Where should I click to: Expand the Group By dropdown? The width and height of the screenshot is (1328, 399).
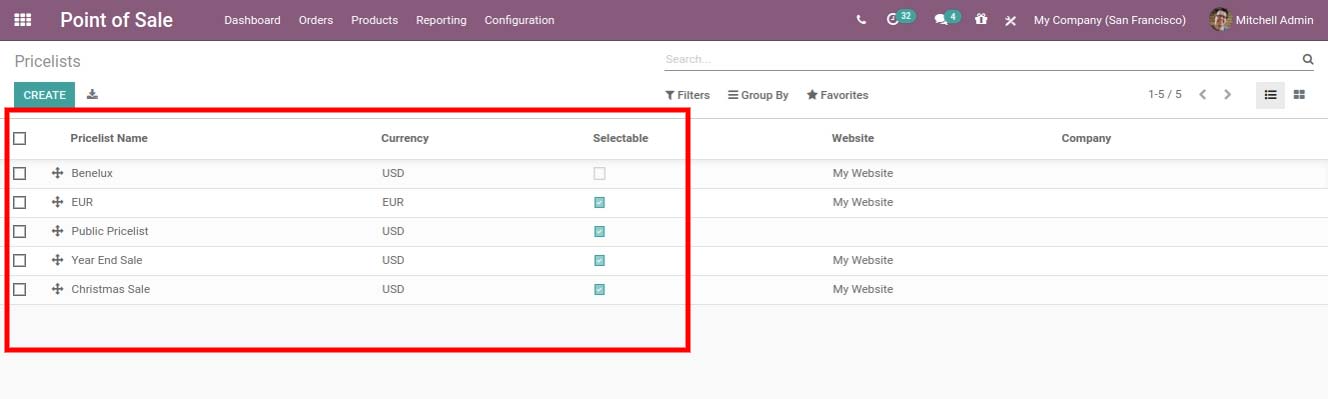click(x=758, y=95)
